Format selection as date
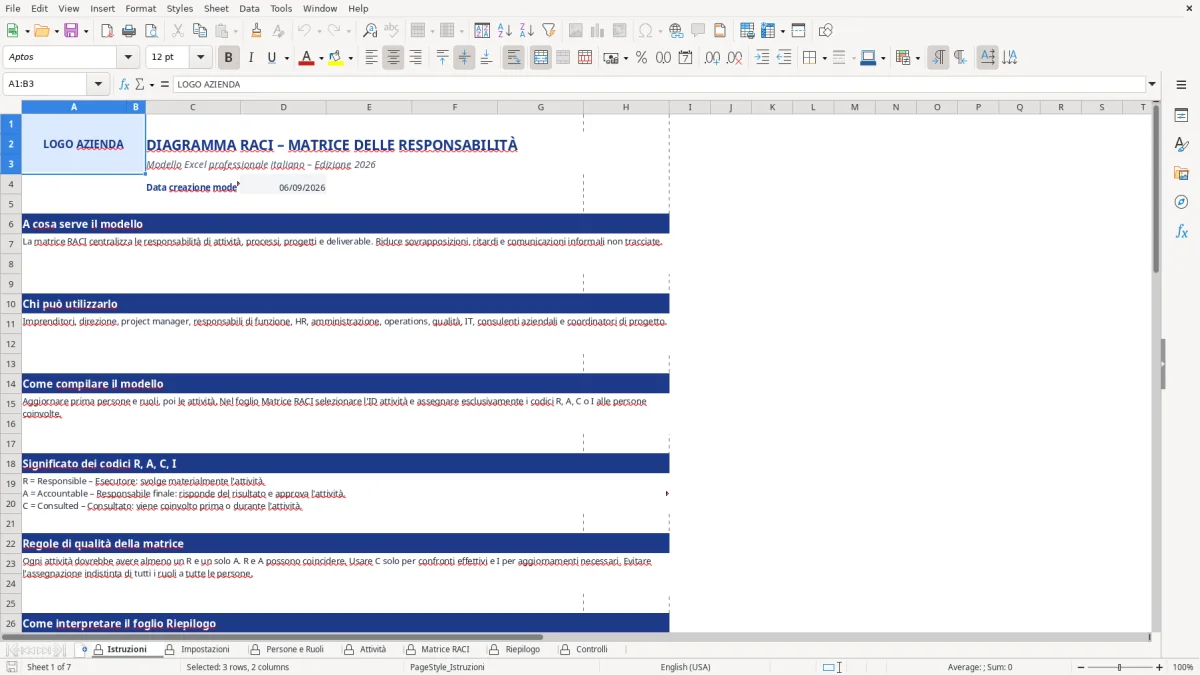The image size is (1200, 675). click(x=685, y=58)
